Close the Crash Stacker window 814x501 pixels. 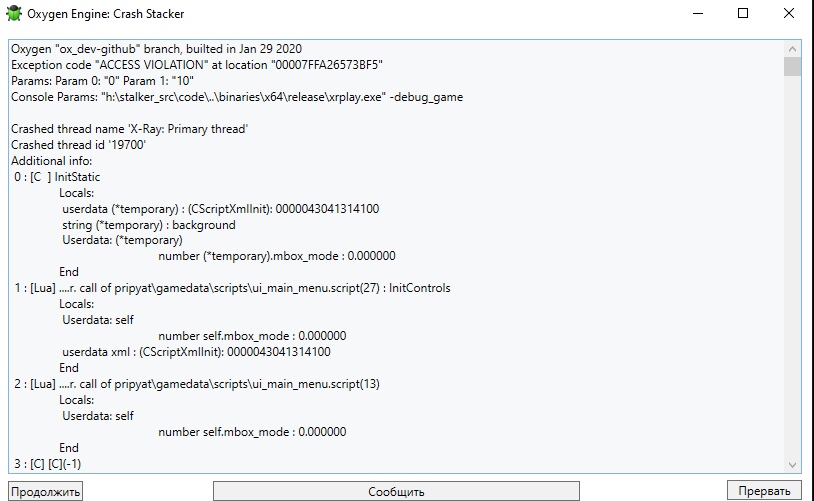click(789, 13)
